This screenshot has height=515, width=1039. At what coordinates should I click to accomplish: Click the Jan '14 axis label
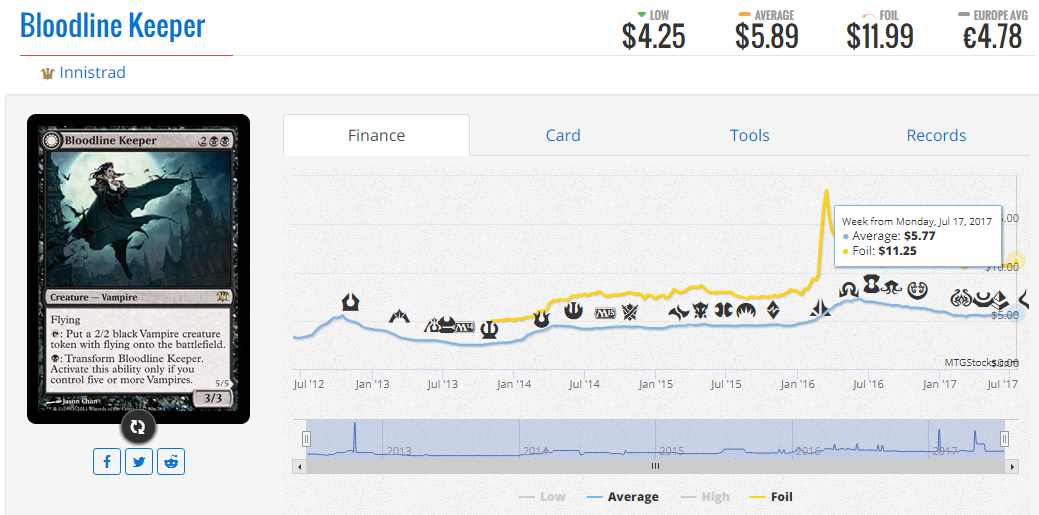click(513, 384)
